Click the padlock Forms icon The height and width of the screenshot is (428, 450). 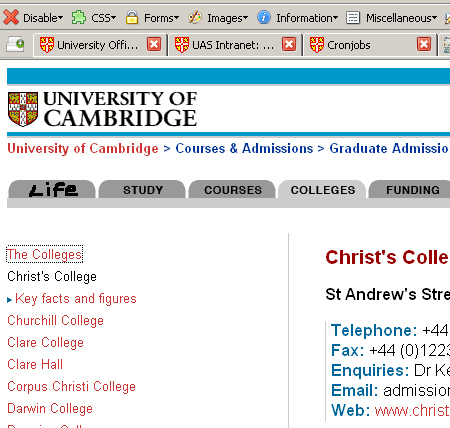tap(132, 17)
